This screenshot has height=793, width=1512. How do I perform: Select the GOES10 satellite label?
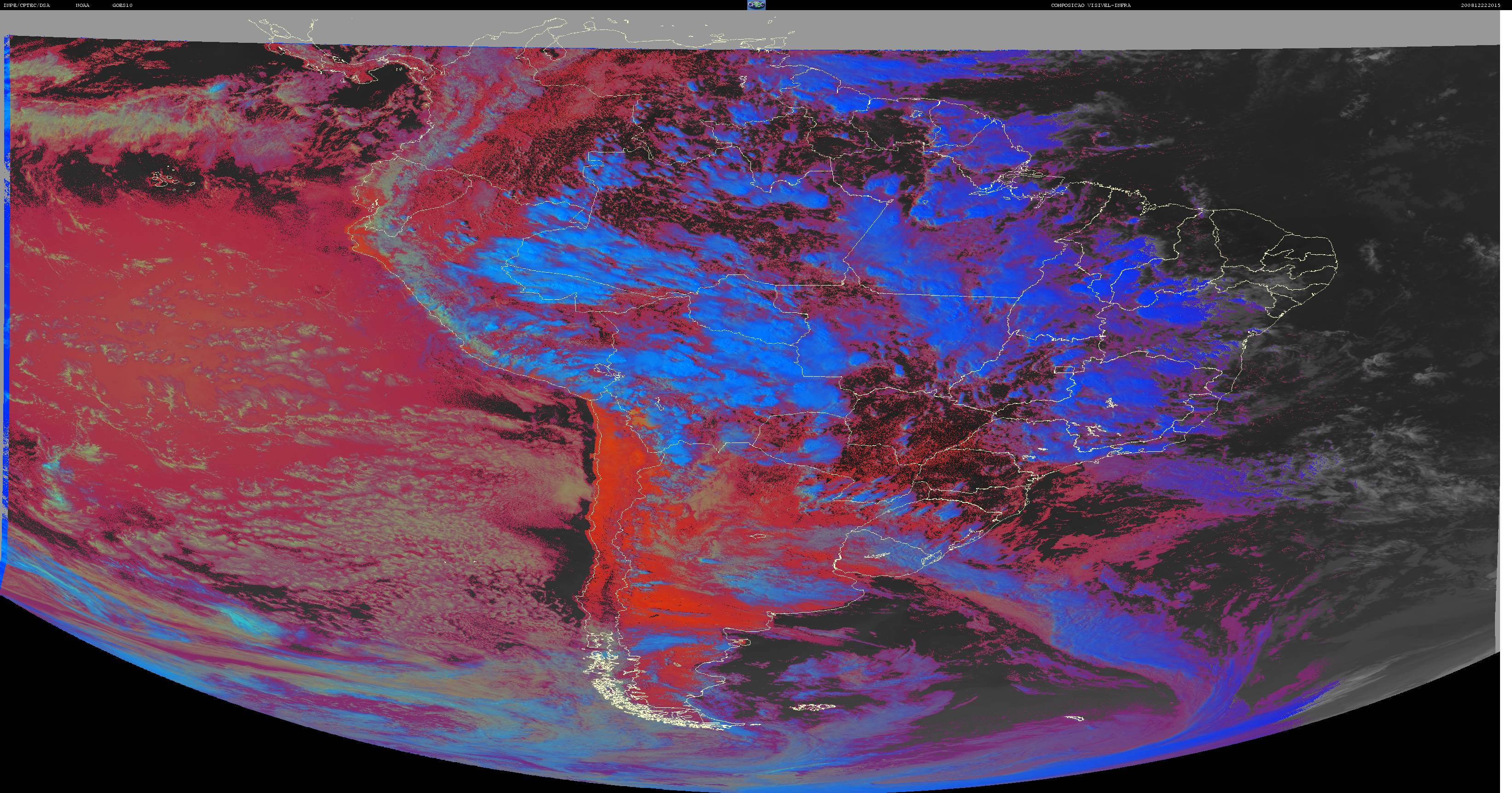122,5
